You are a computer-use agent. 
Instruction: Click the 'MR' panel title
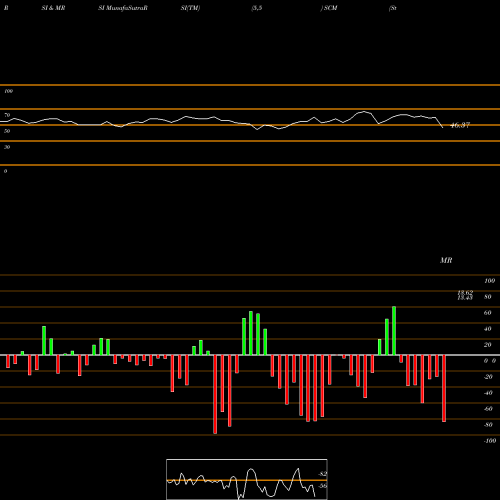coord(446,260)
